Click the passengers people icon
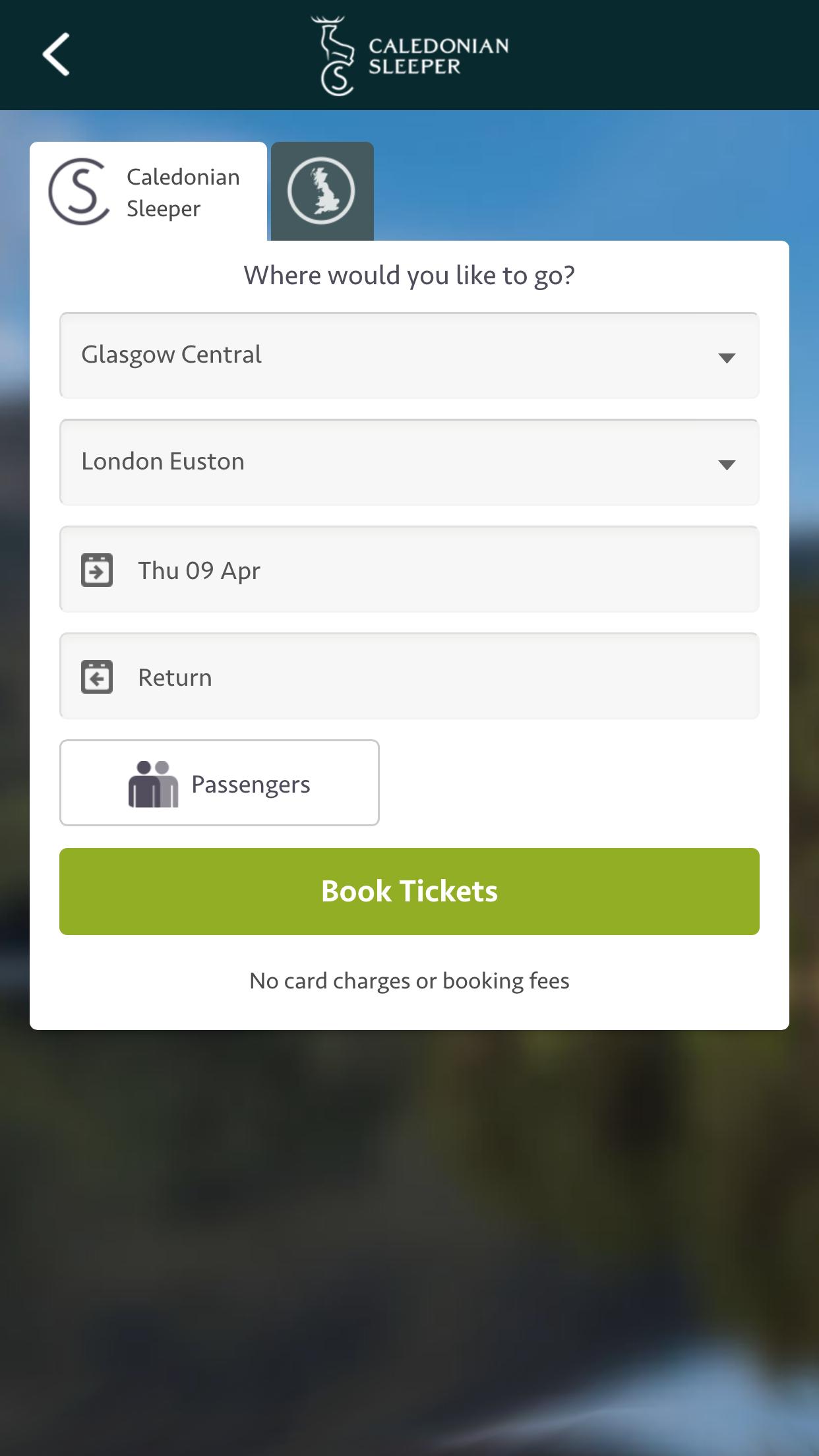 [154, 783]
